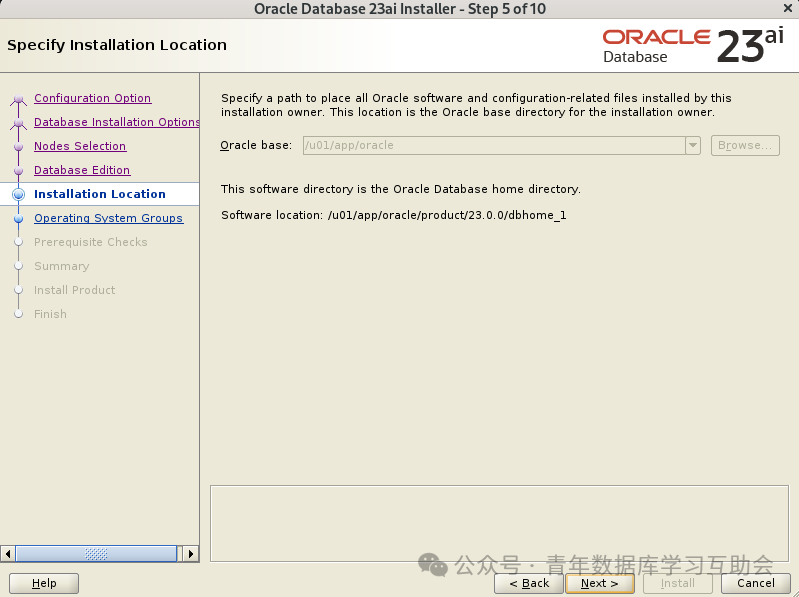Jump to Database Edition step
The height and width of the screenshot is (597, 799).
(82, 170)
